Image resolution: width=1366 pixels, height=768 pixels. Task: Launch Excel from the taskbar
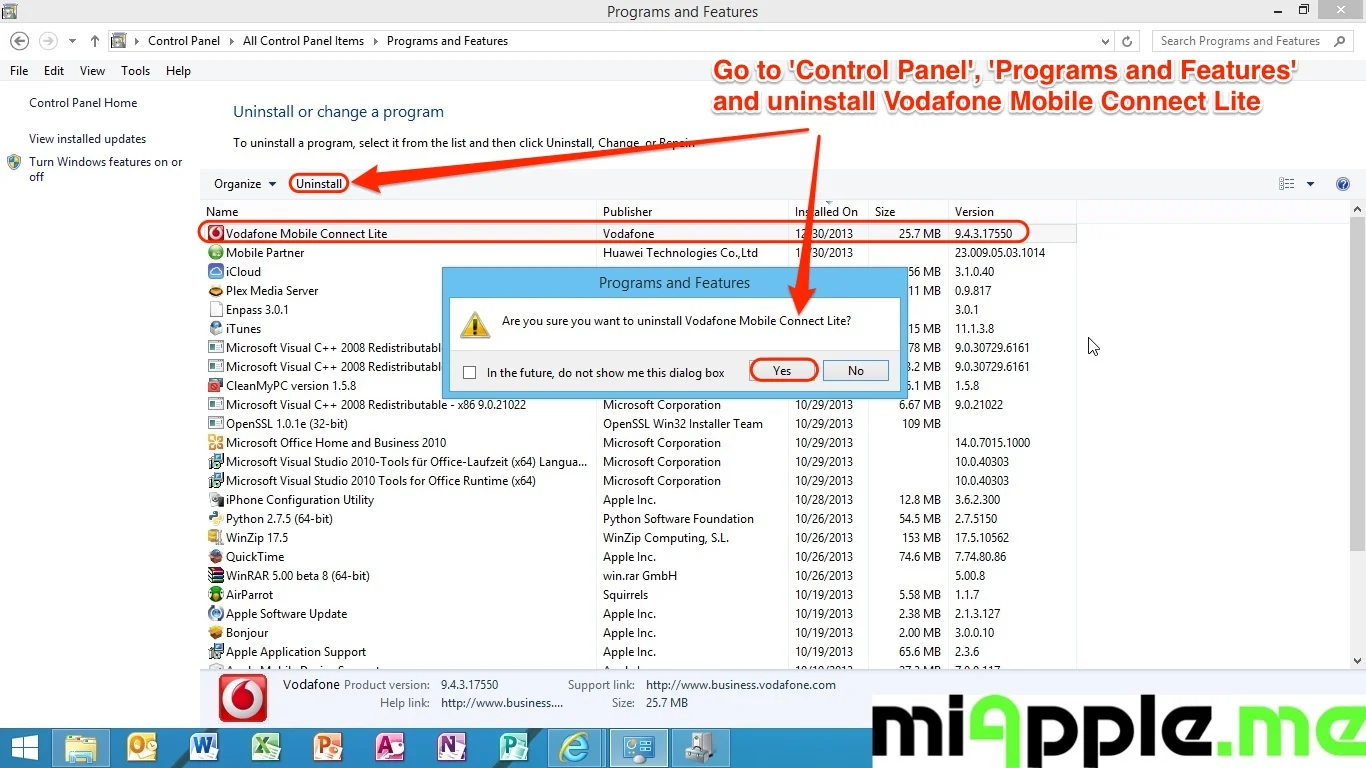coord(267,748)
